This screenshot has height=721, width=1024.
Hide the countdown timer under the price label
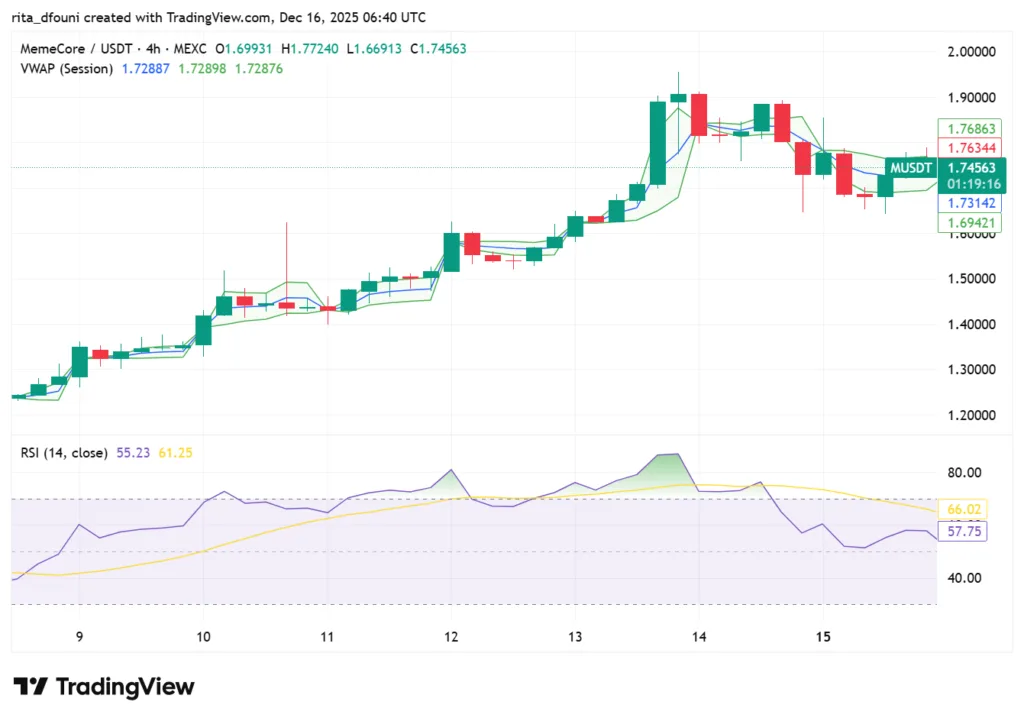(972, 185)
